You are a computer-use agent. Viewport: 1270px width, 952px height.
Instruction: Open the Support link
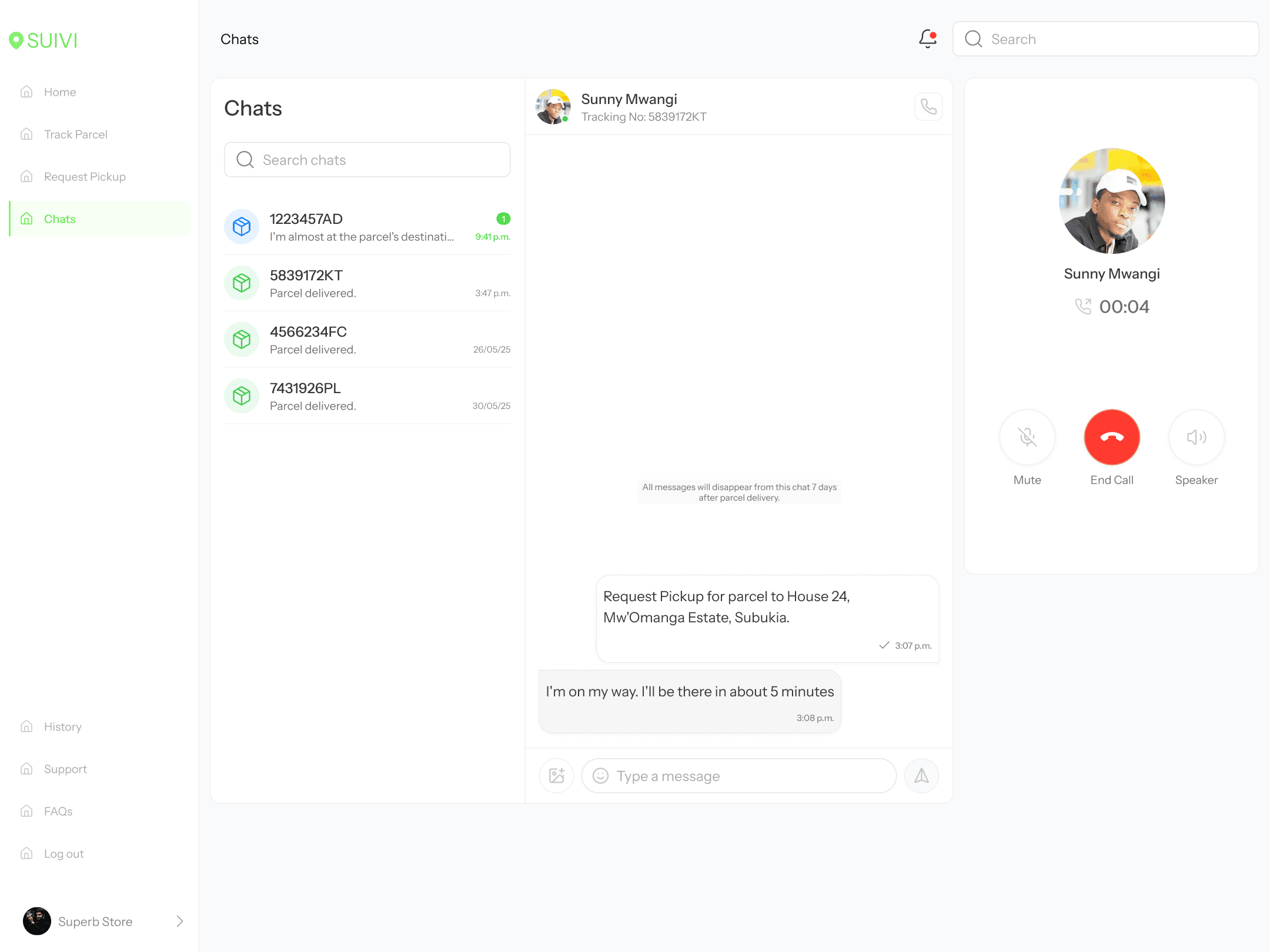click(65, 769)
